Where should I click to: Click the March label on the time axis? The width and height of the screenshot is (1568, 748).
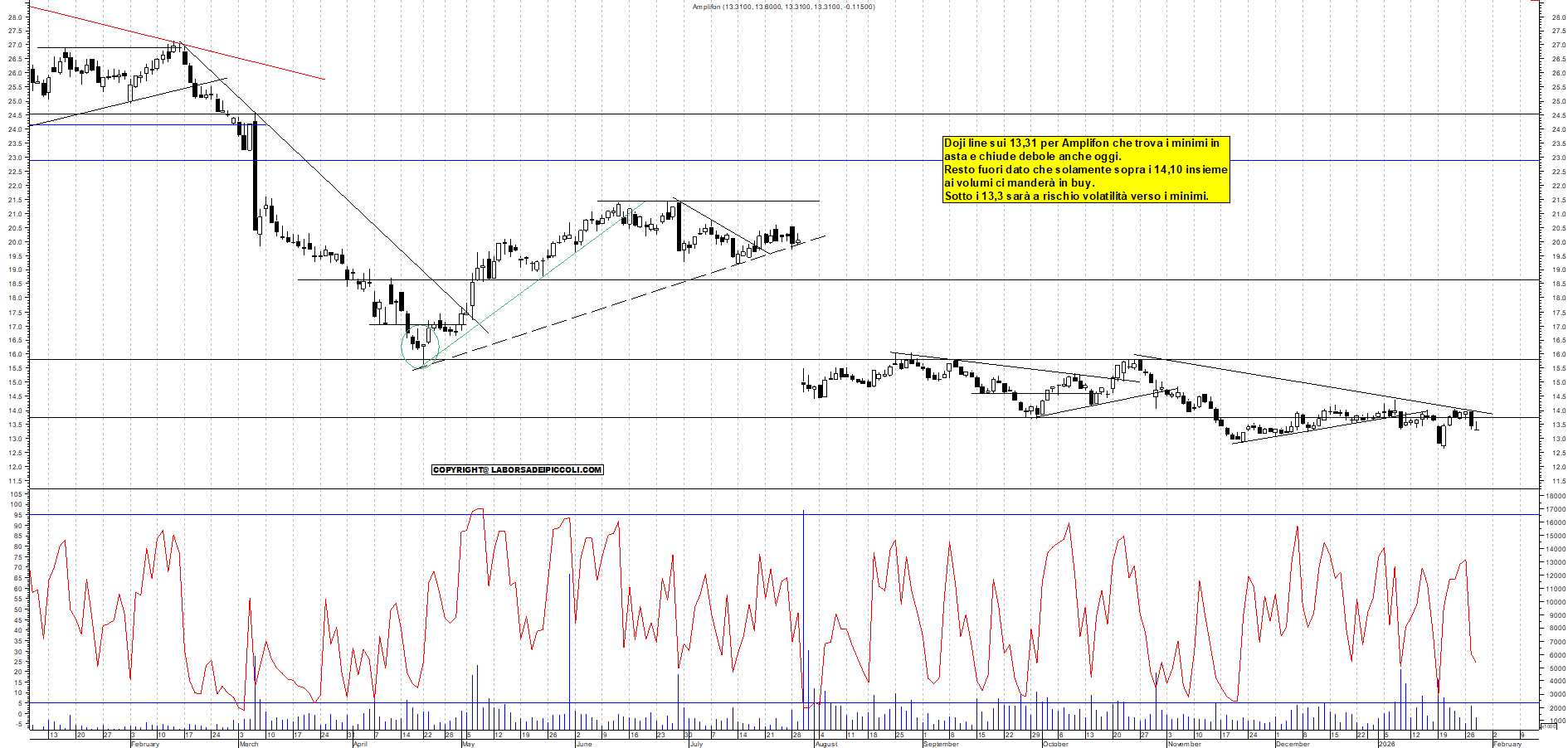[249, 744]
